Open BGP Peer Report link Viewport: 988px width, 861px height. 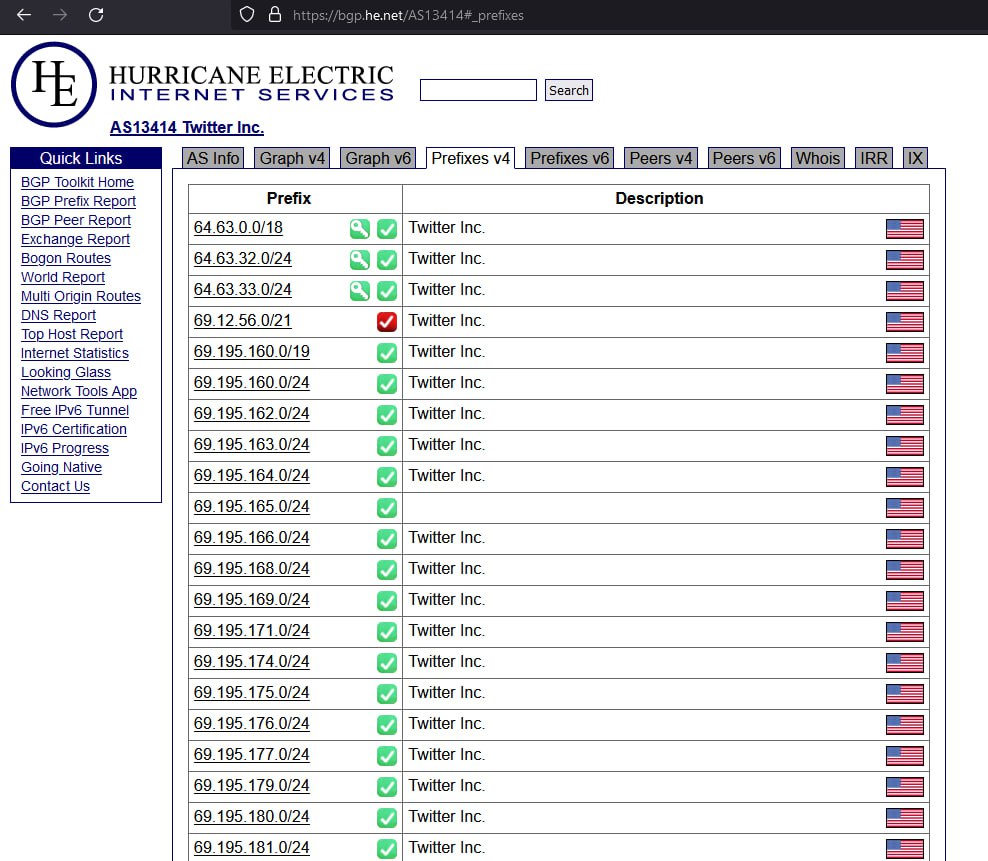(x=76, y=220)
